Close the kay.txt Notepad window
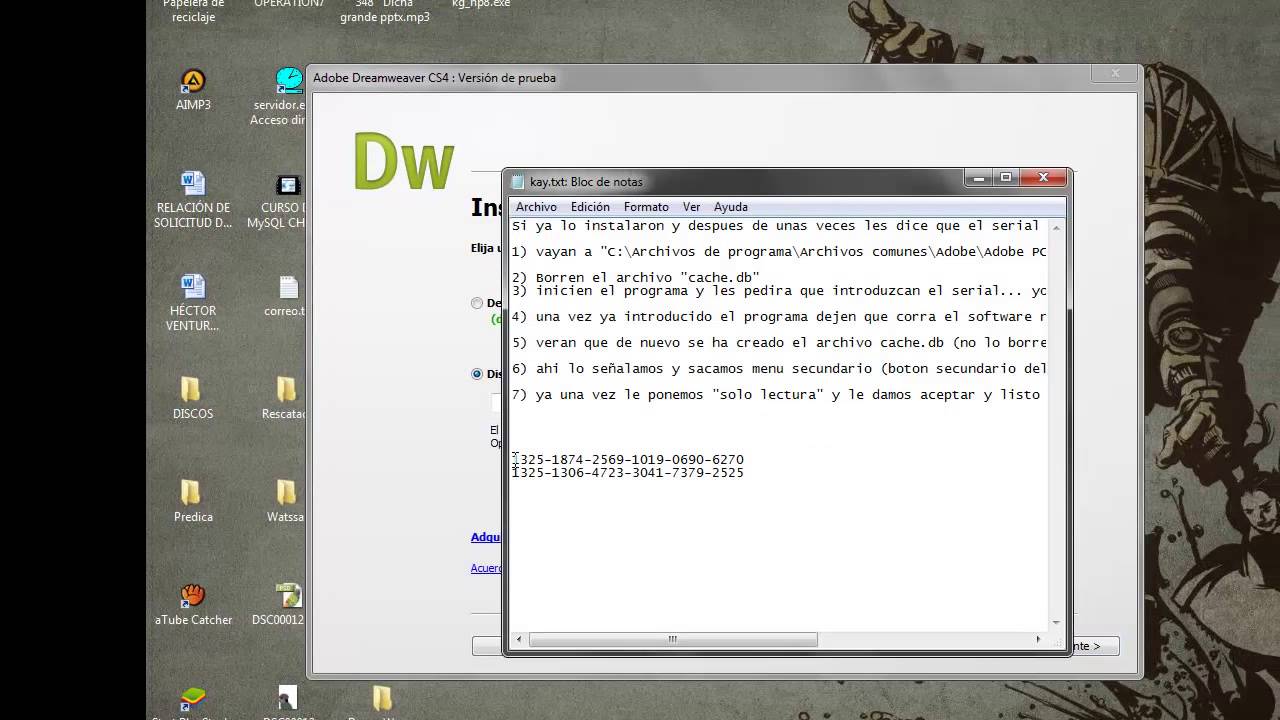Image resolution: width=1280 pixels, height=720 pixels. click(x=1043, y=178)
